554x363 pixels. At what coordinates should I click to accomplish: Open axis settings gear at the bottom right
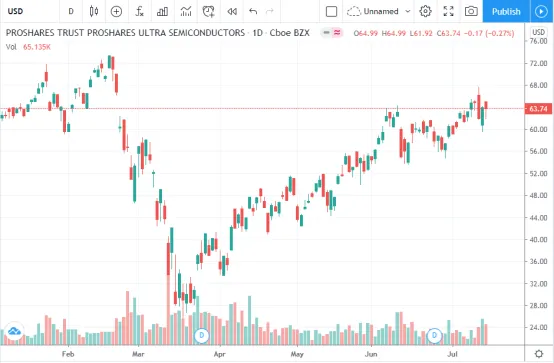click(539, 354)
